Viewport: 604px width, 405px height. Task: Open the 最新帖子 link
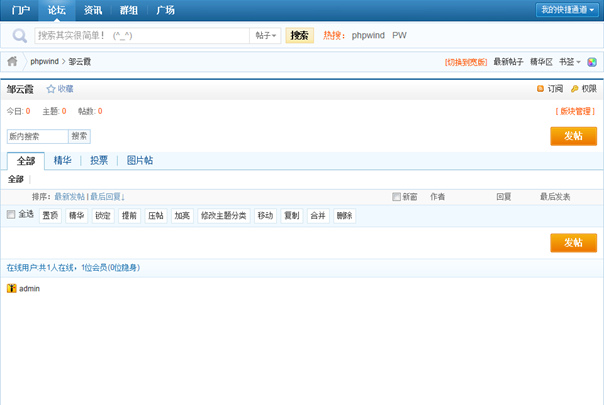(508, 62)
